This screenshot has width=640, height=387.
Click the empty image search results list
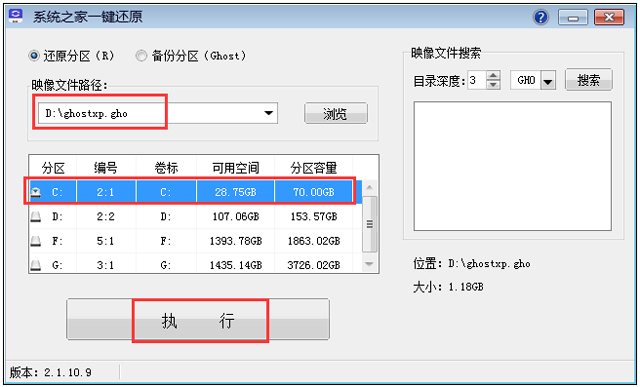[x=513, y=166]
